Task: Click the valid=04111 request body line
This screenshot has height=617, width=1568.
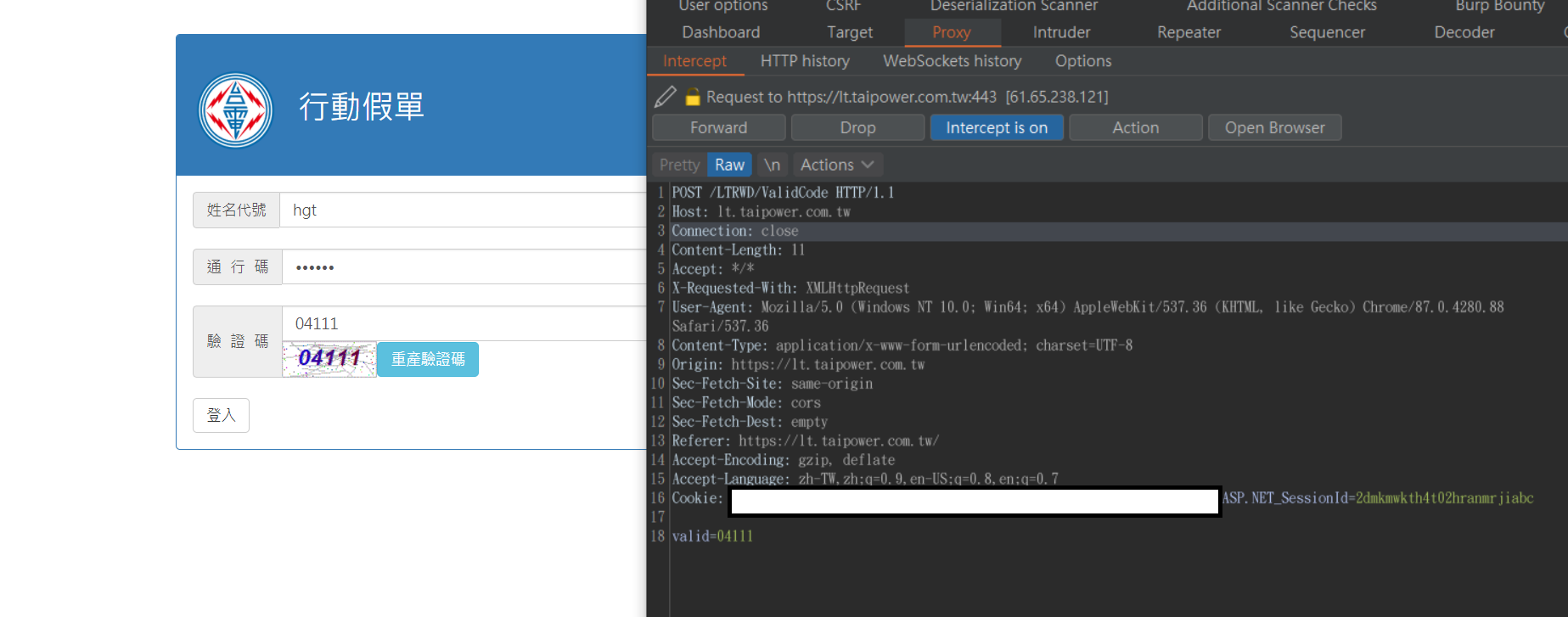Action: click(x=712, y=536)
